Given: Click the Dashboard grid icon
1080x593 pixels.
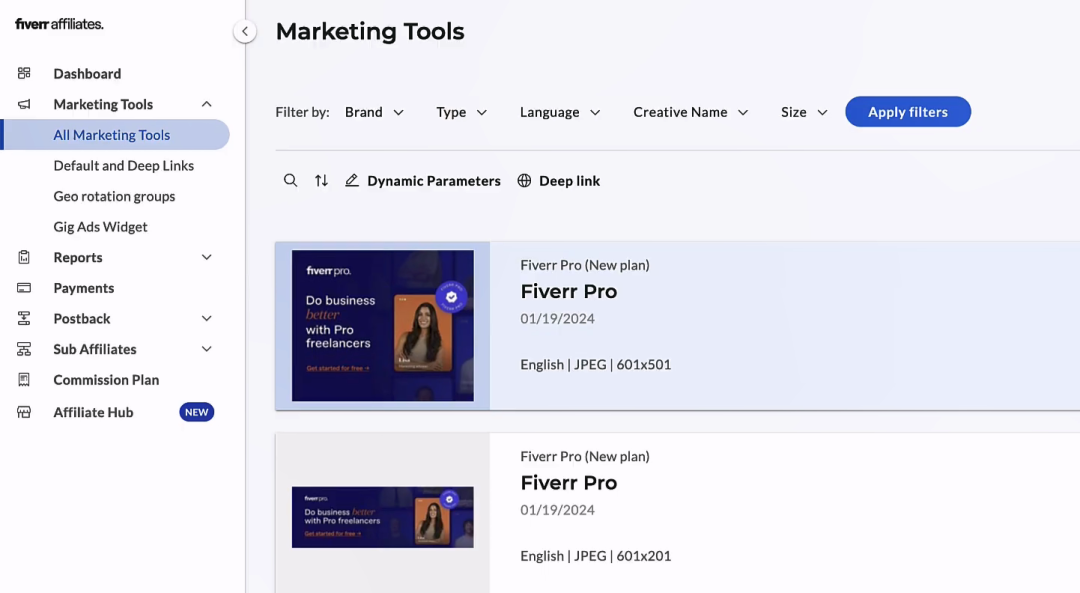Looking at the screenshot, I should click(x=24, y=73).
